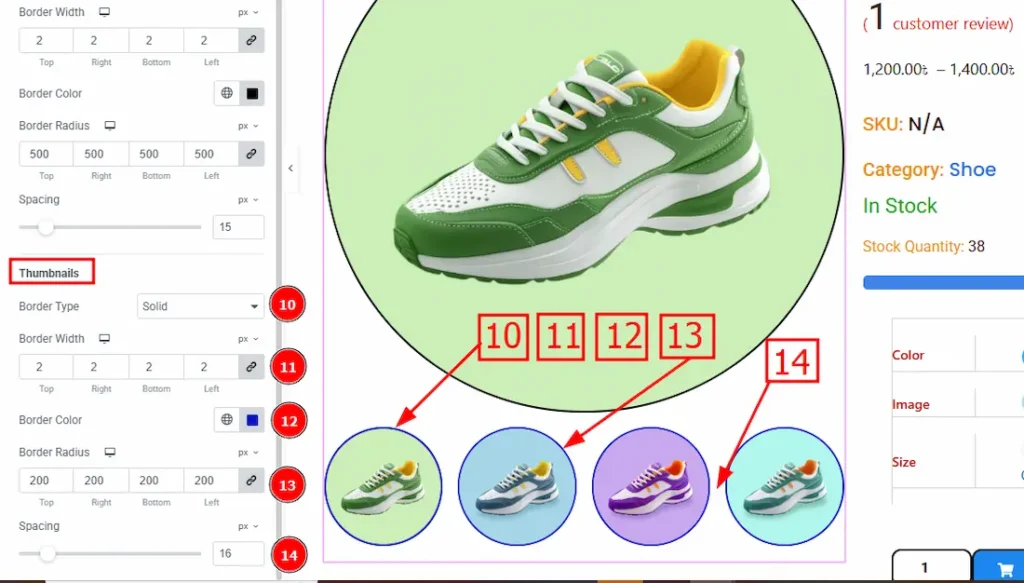Image resolution: width=1024 pixels, height=583 pixels.
Task: Click the blue add-to-cart icon button
Action: click(998, 566)
